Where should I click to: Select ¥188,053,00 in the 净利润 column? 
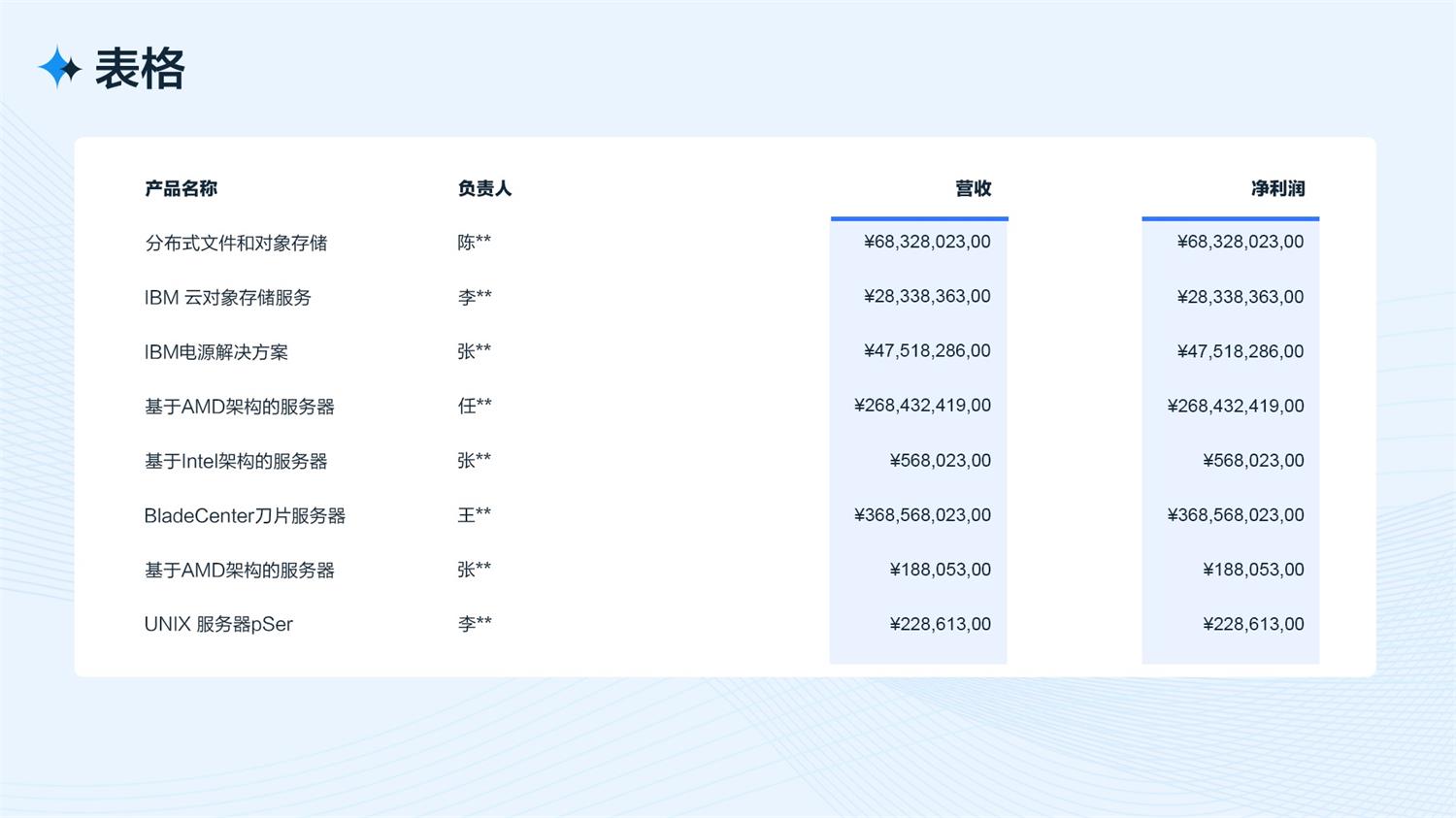coord(1253,570)
